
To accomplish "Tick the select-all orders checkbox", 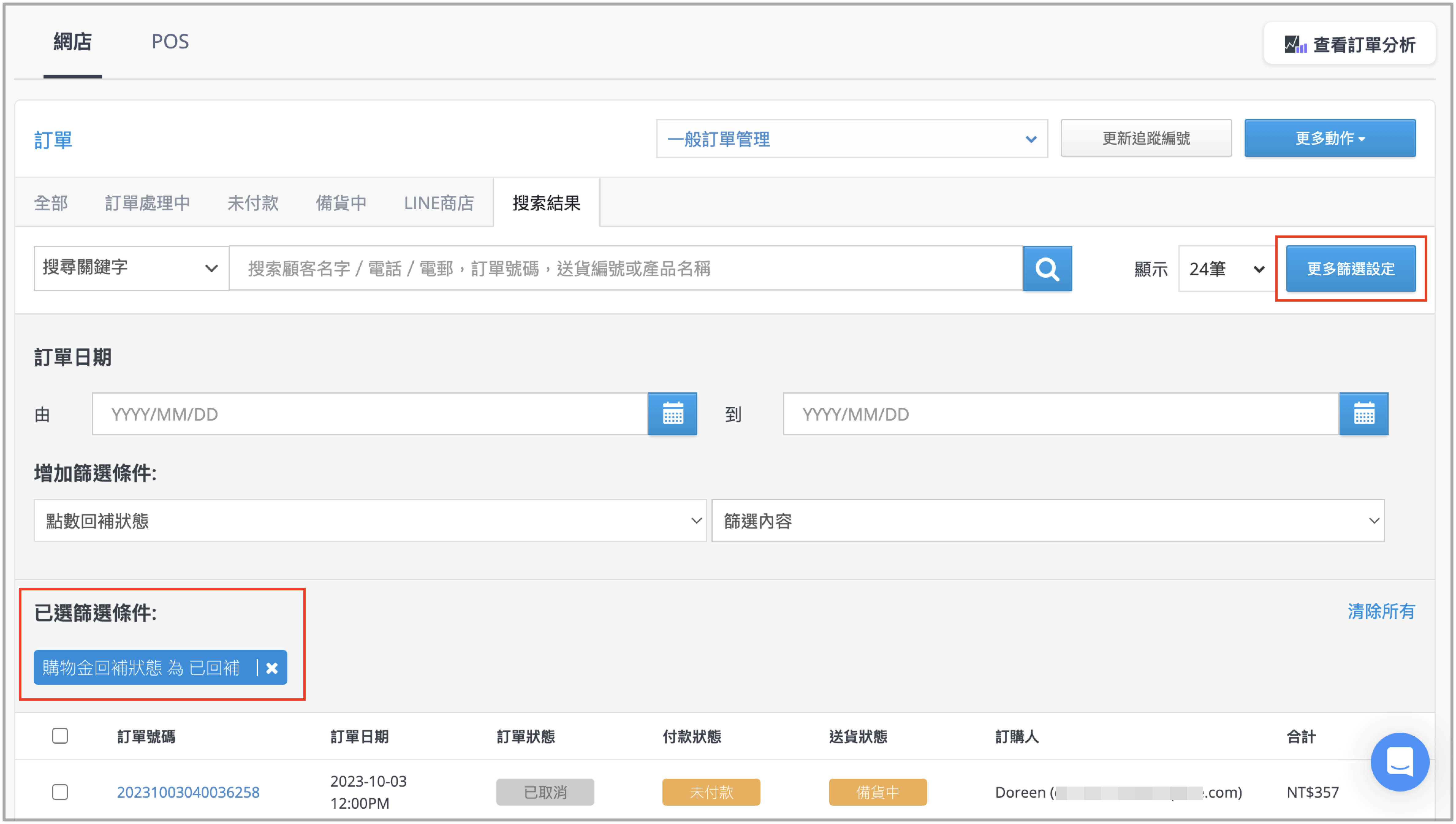I will click(60, 735).
